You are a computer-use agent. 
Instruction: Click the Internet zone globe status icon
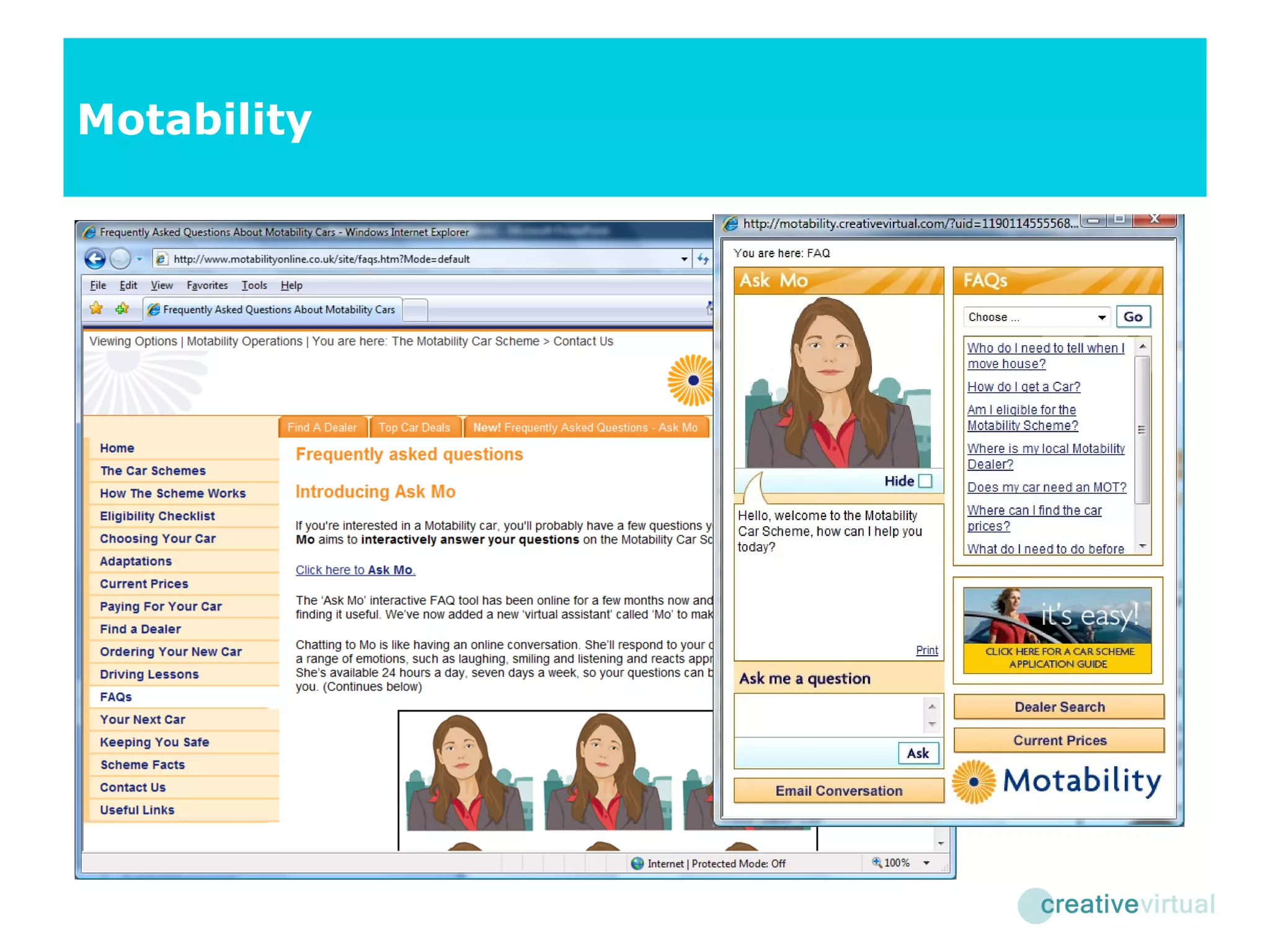637,863
